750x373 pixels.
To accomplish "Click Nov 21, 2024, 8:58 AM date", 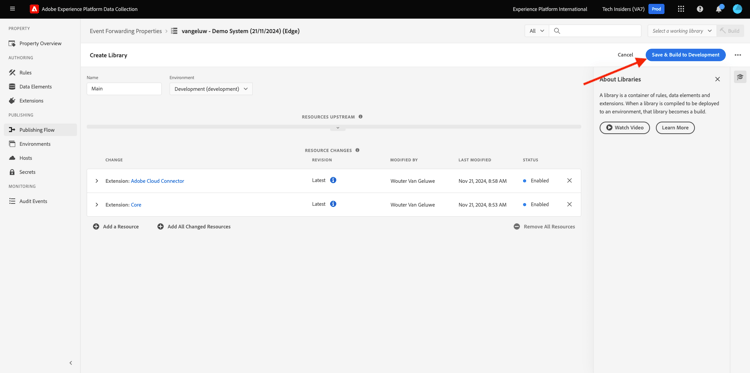I will (x=482, y=181).
